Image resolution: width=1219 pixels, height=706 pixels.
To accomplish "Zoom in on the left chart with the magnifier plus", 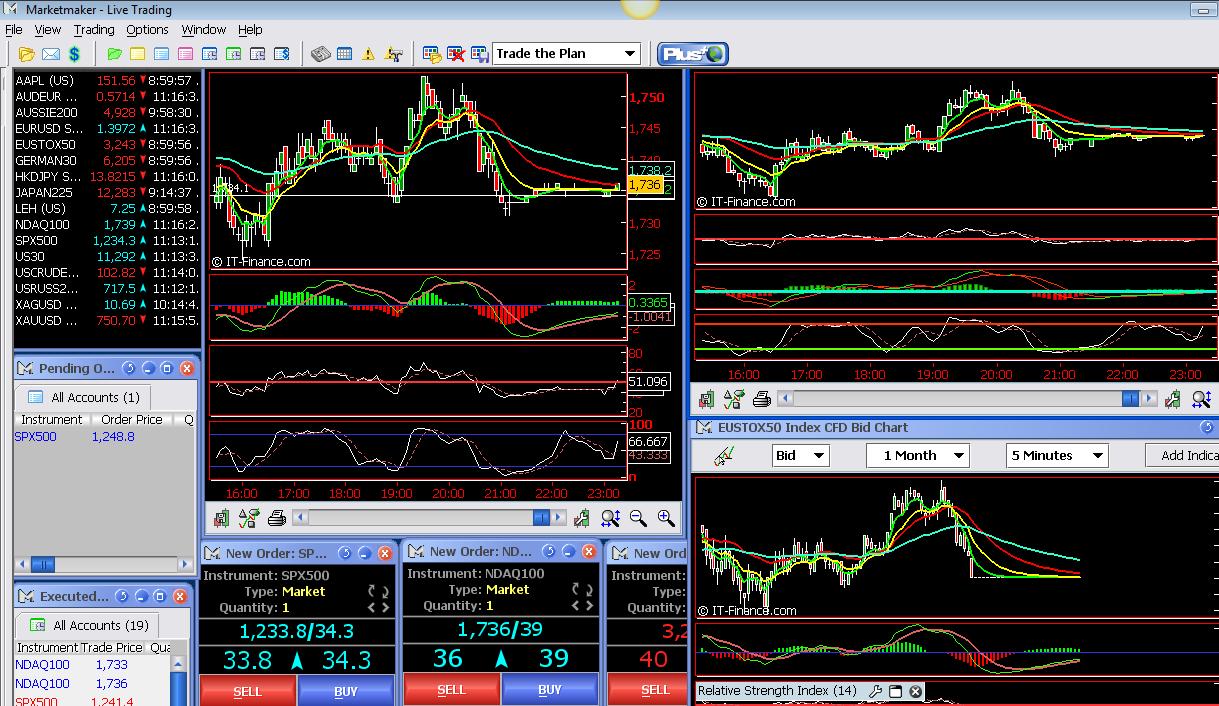I will pyautogui.click(x=666, y=518).
